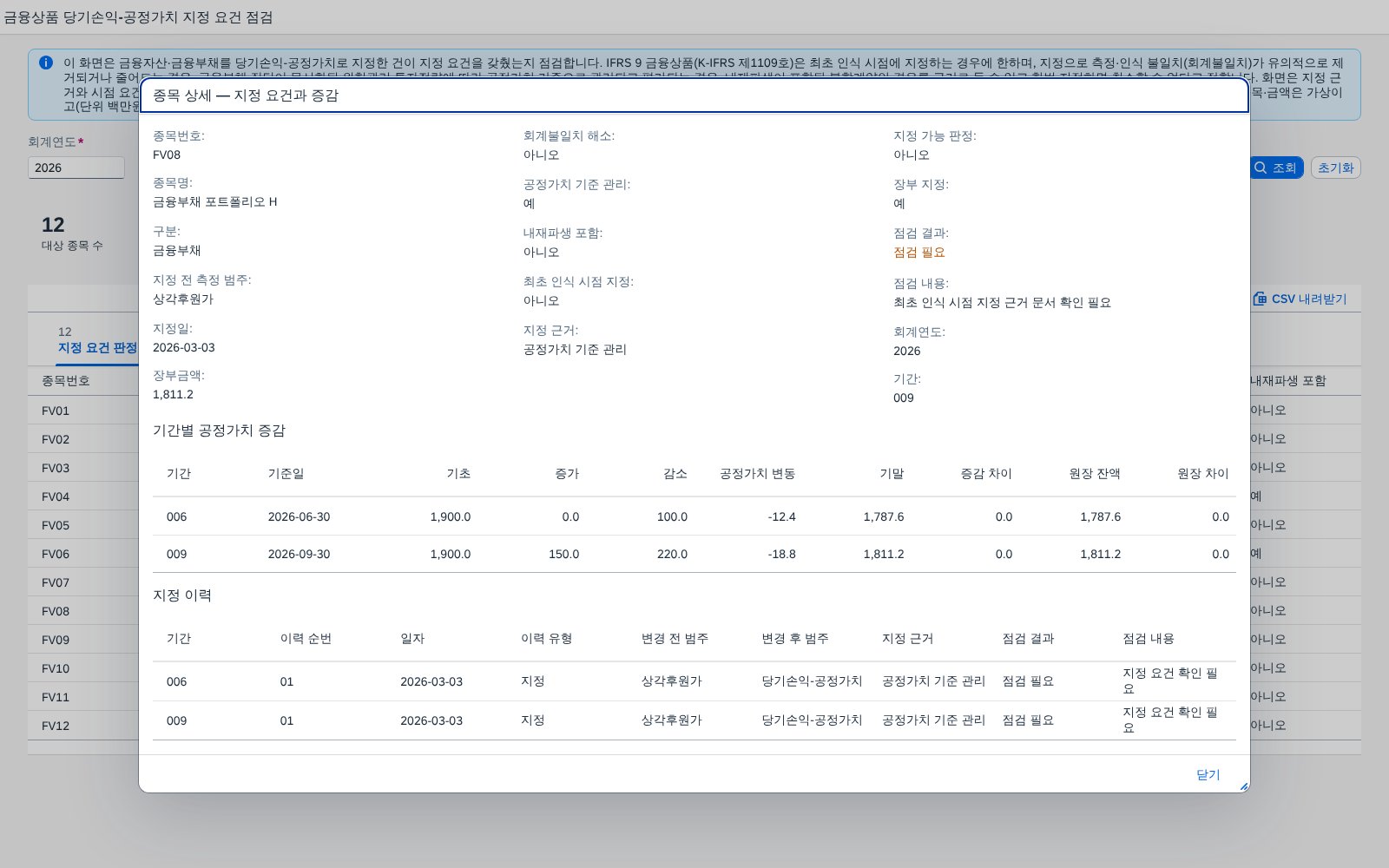The height and width of the screenshot is (868, 1389).
Task: Close the dialog with 닫기
Action: (x=1208, y=774)
